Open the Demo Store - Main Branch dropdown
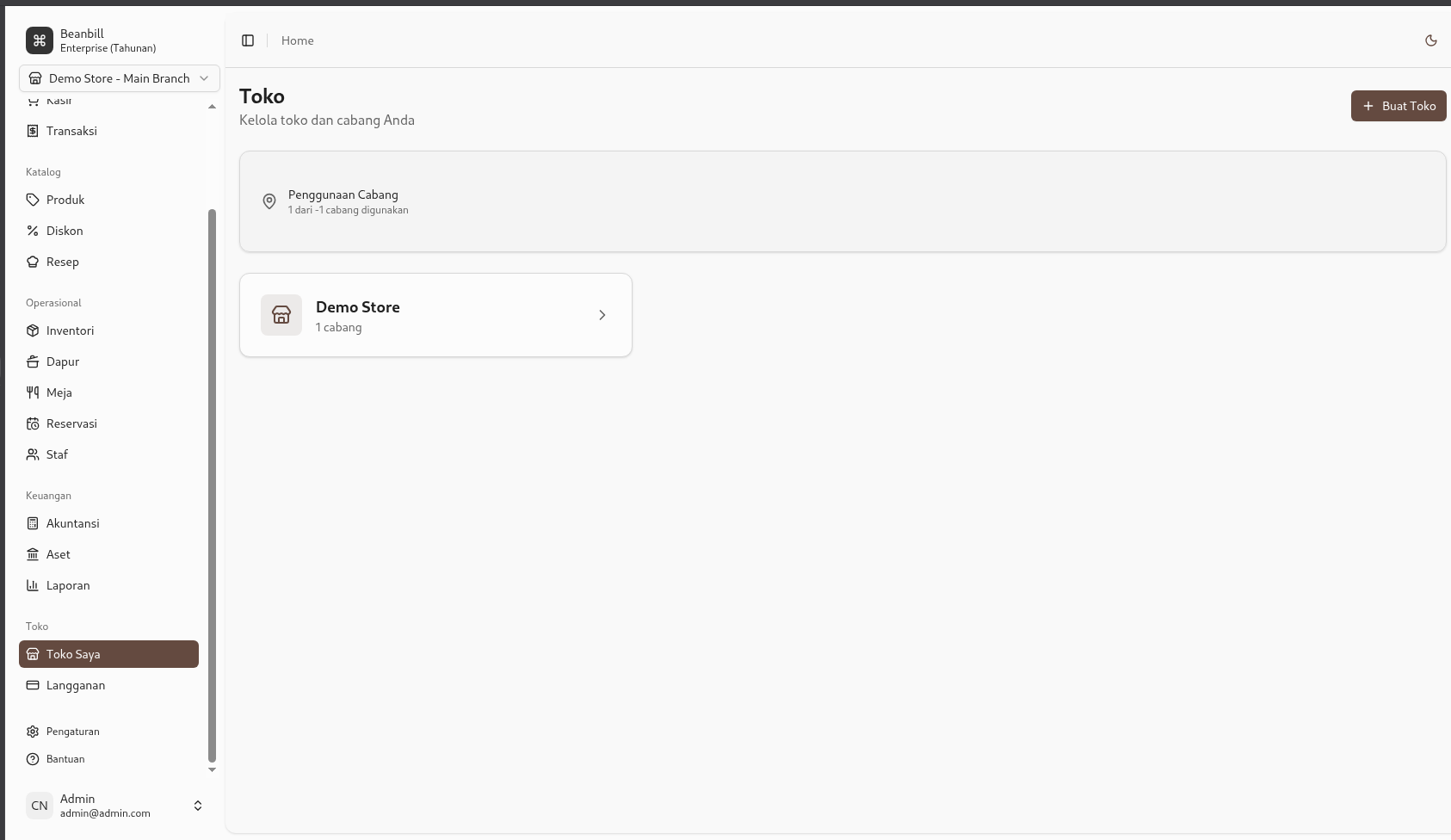Screen dimensions: 1451x840 tap(120, 78)
